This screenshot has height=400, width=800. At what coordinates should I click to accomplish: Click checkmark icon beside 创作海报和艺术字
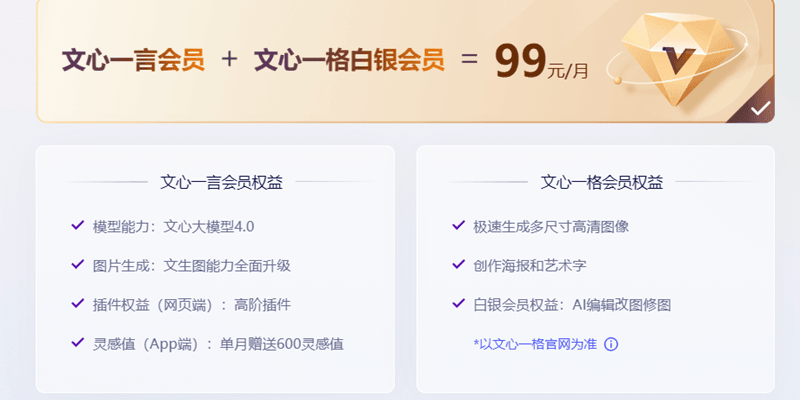pos(458,264)
